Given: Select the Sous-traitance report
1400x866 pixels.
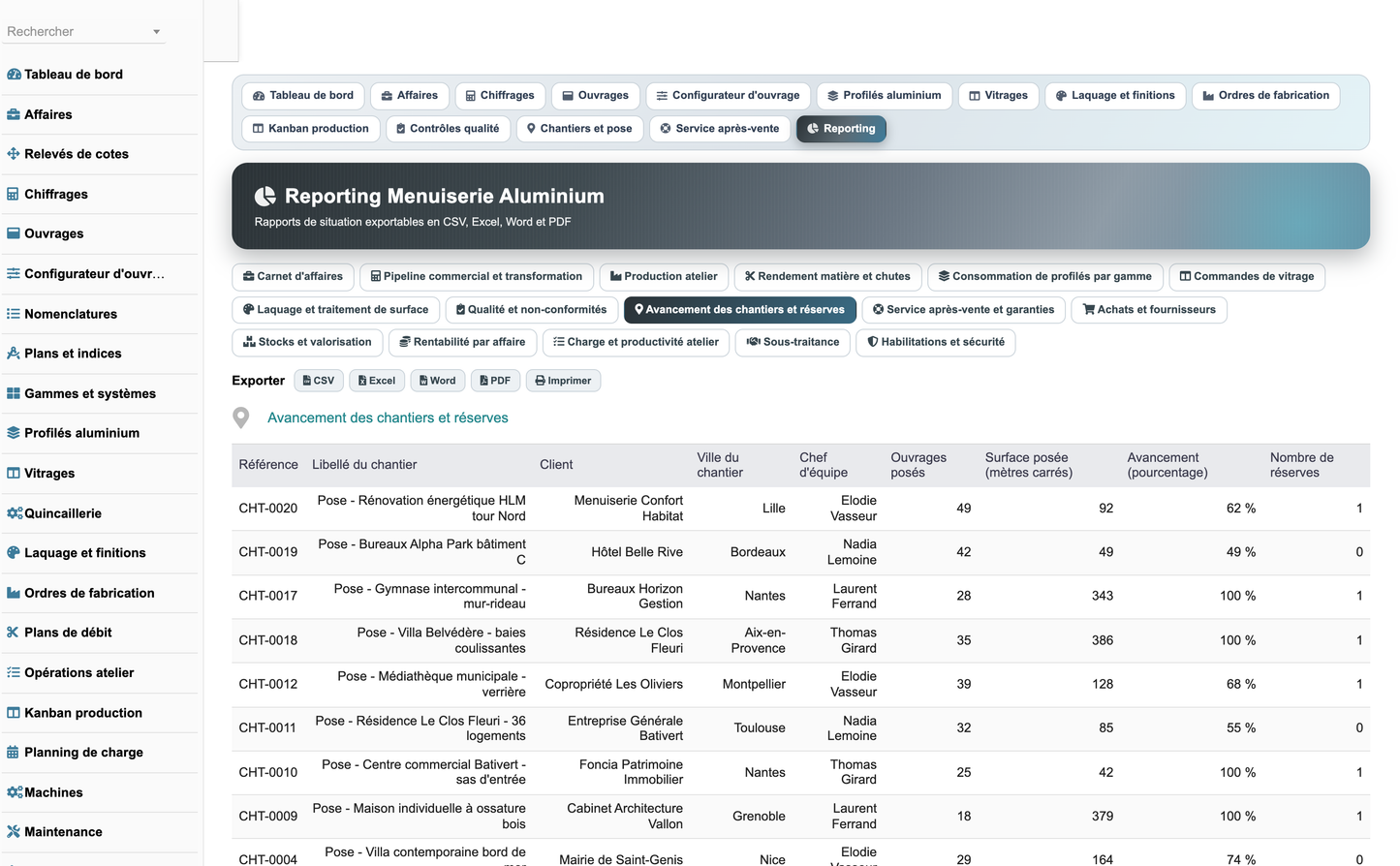Looking at the screenshot, I should 793,343.
